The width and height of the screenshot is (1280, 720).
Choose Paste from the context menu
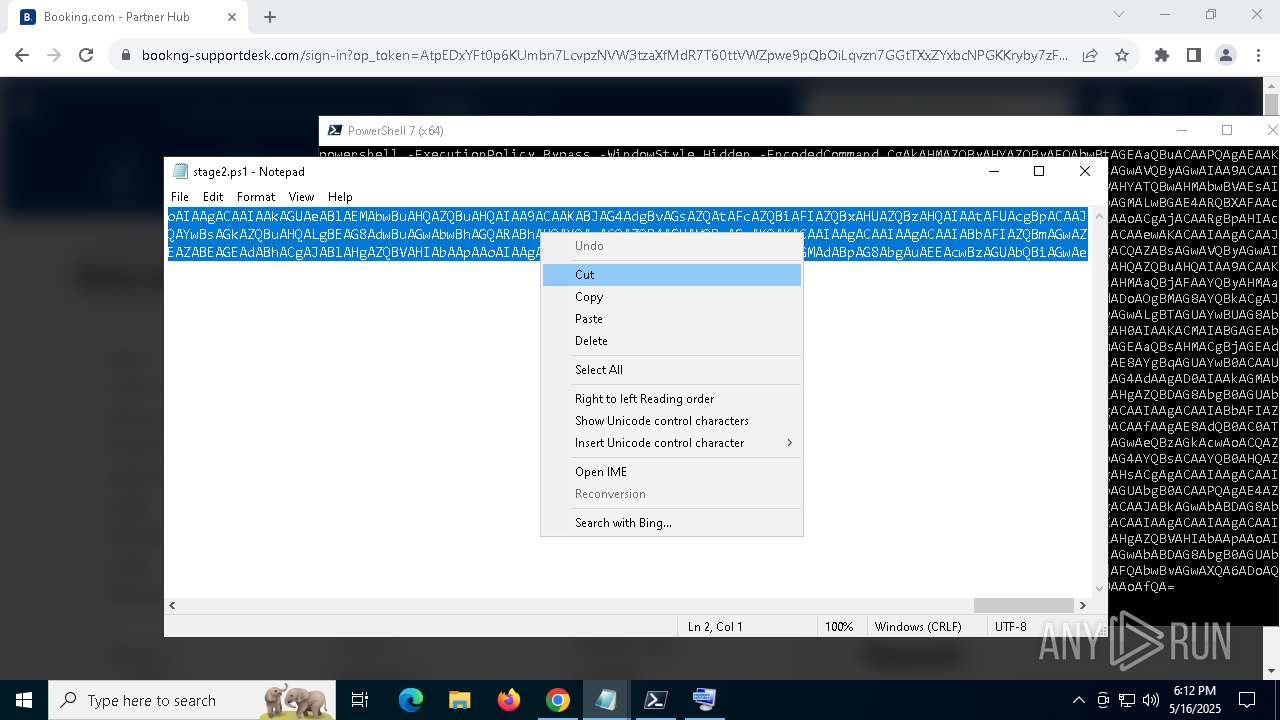coord(671,319)
